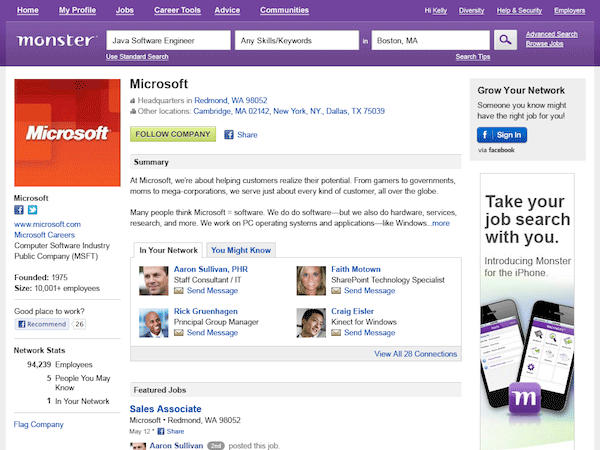
Task: Open Faith Motown's profile photo
Action: pyautogui.click(x=311, y=280)
